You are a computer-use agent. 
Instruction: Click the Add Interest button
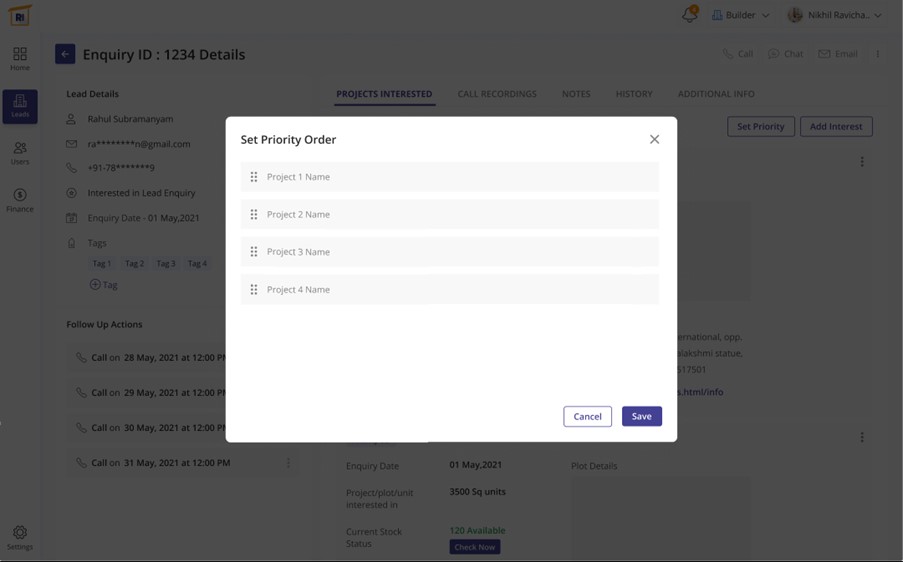[x=836, y=127]
